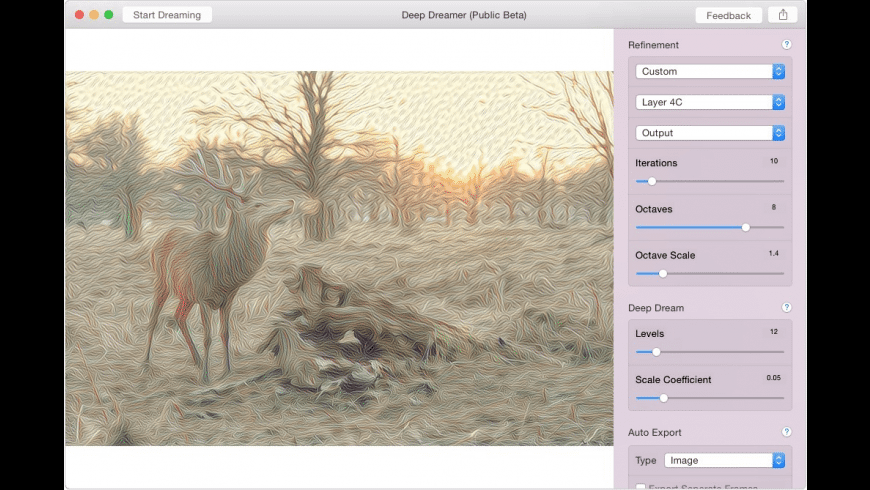This screenshot has width=870, height=490.
Task: Open the Auto Export help question mark
Action: (786, 432)
